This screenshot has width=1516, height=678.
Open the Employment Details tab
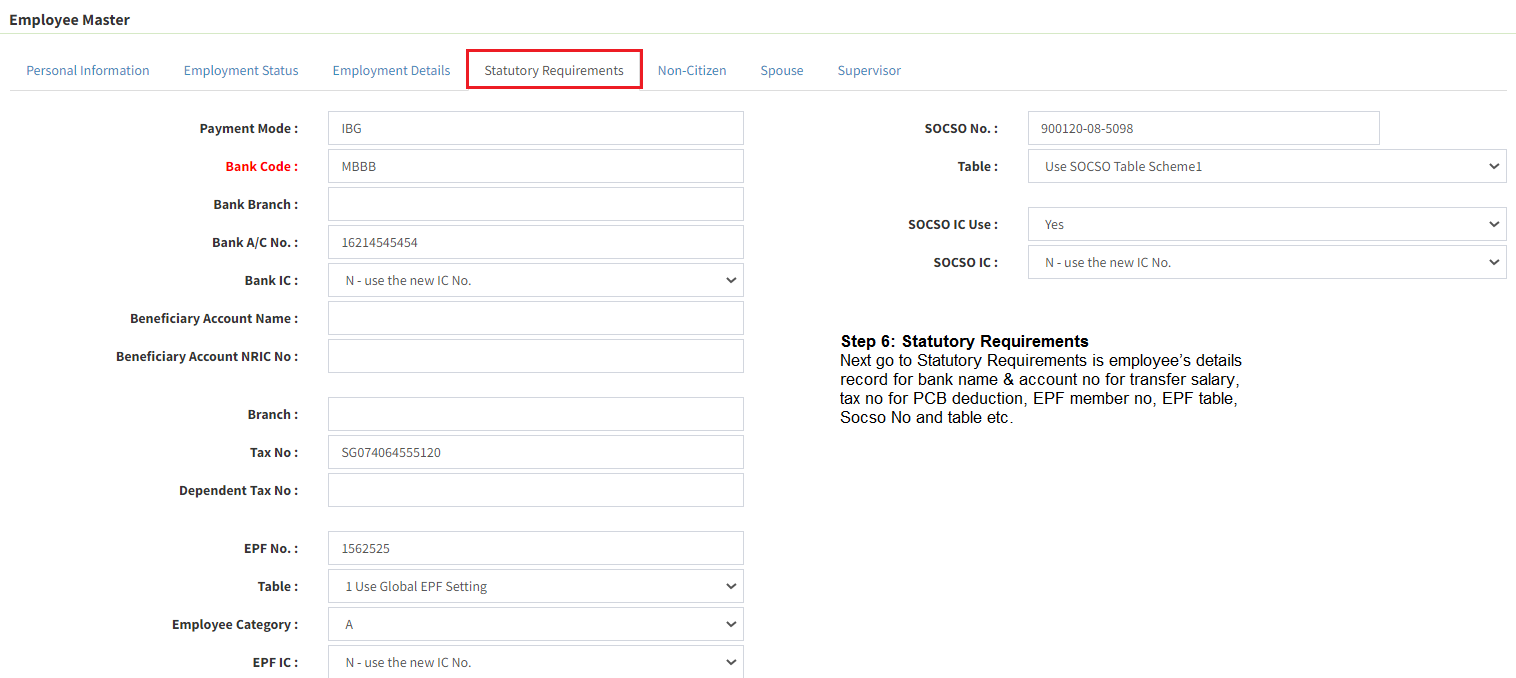391,70
